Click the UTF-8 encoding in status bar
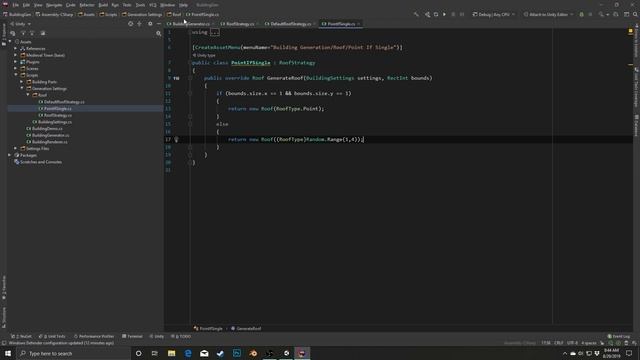640x360 pixels. tap(572, 343)
